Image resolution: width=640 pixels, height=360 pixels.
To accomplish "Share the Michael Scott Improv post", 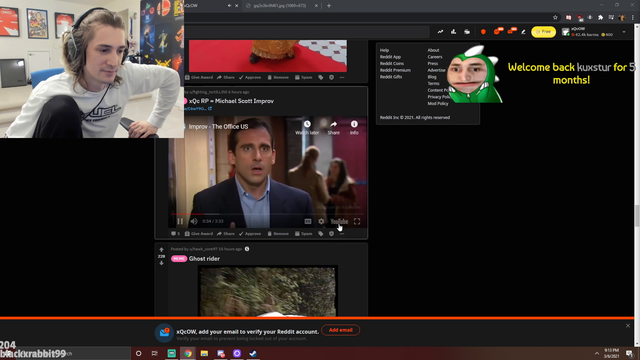I will pyautogui.click(x=226, y=233).
